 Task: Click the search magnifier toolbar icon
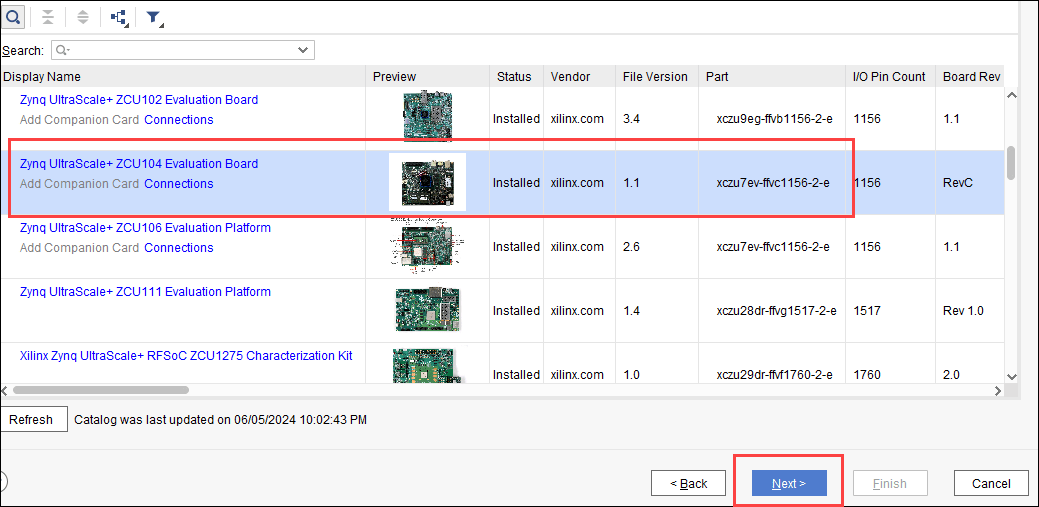(13, 17)
